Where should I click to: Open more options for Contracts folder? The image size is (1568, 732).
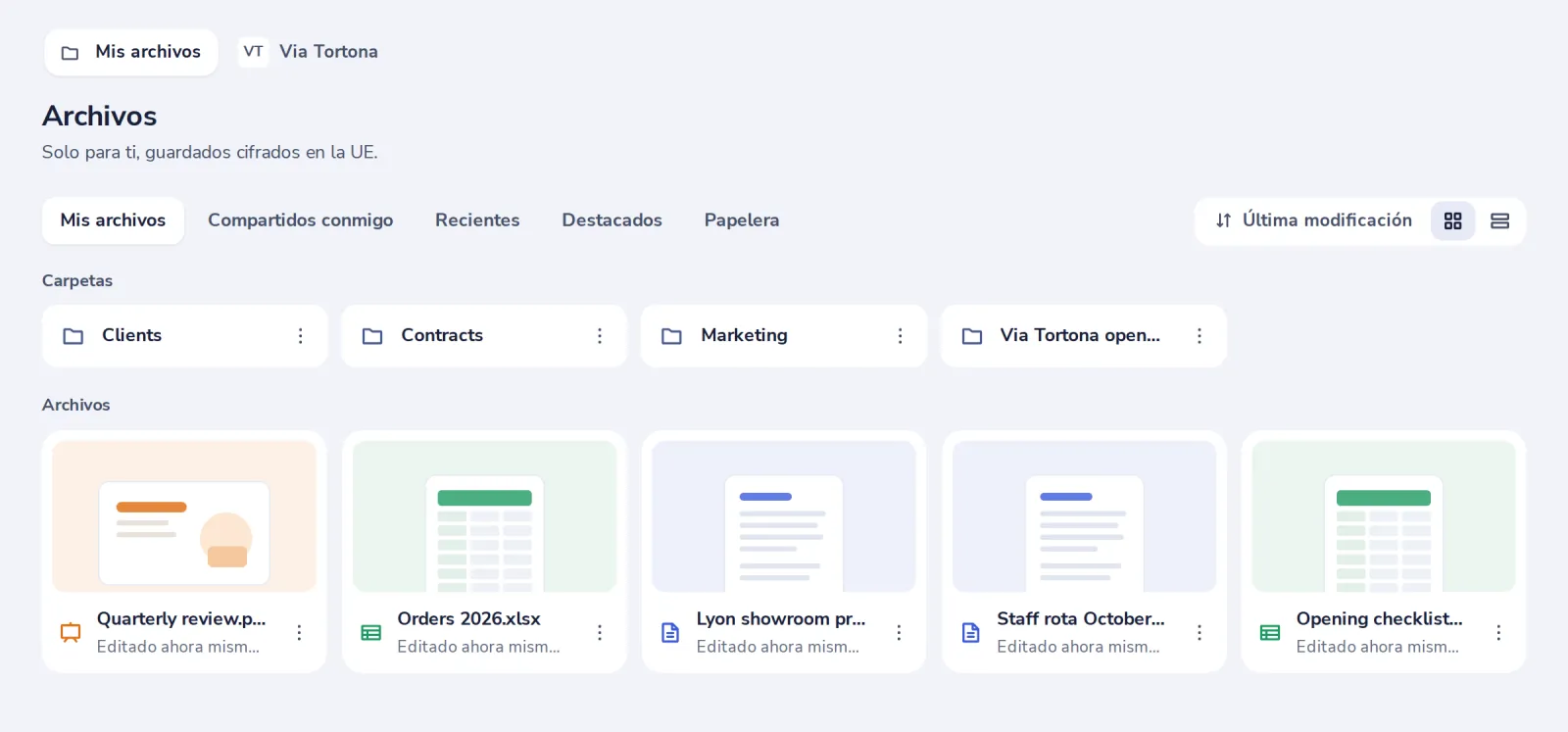600,336
